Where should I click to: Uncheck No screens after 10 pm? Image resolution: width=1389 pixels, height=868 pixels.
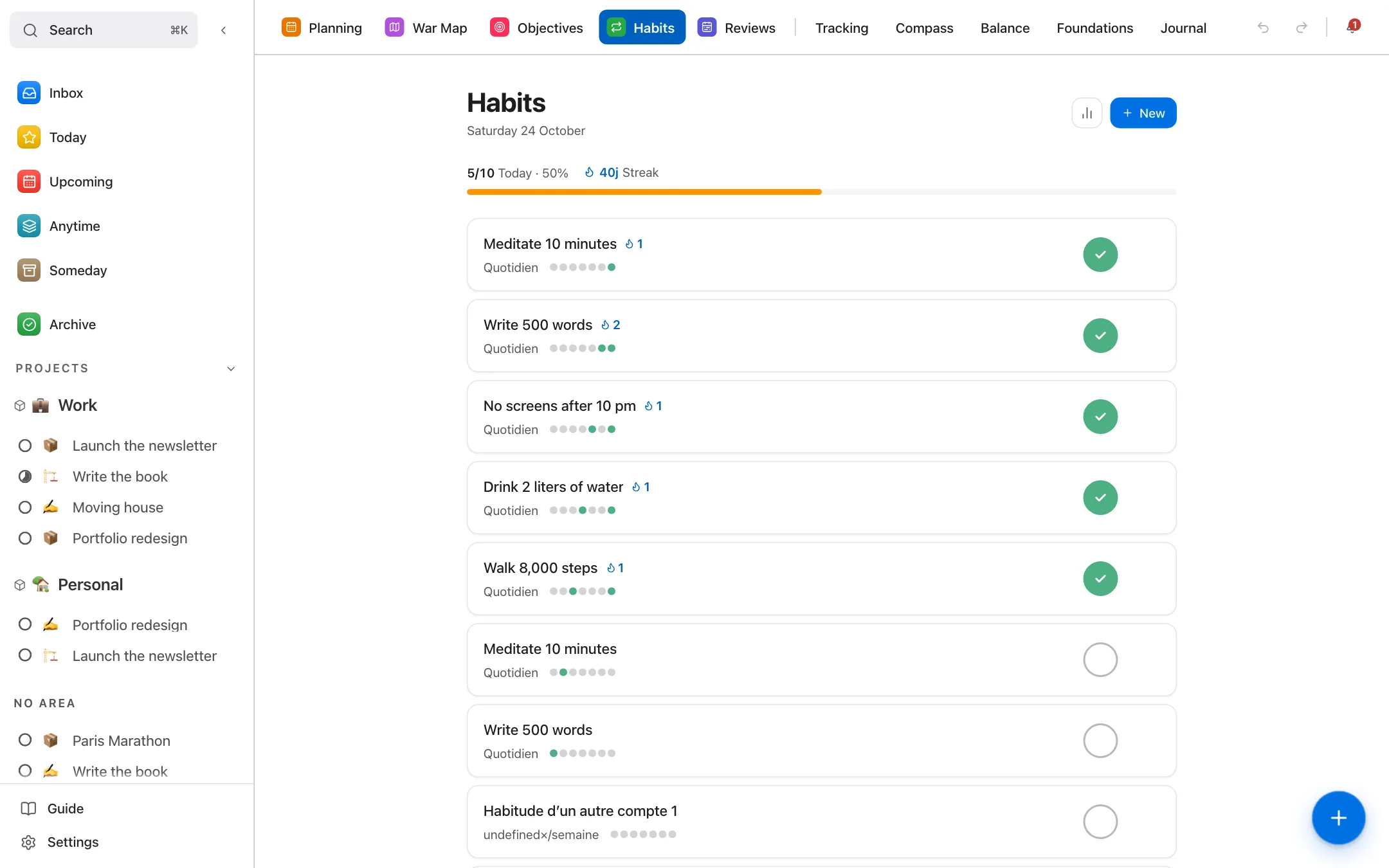click(x=1100, y=417)
